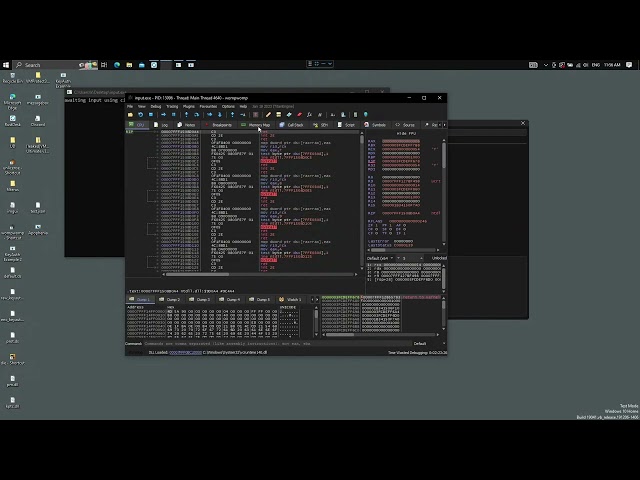The image size is (640, 480).
Task: Click the horizontal scrollbar under the disassembly
Action: pyautogui.click(x=260, y=275)
